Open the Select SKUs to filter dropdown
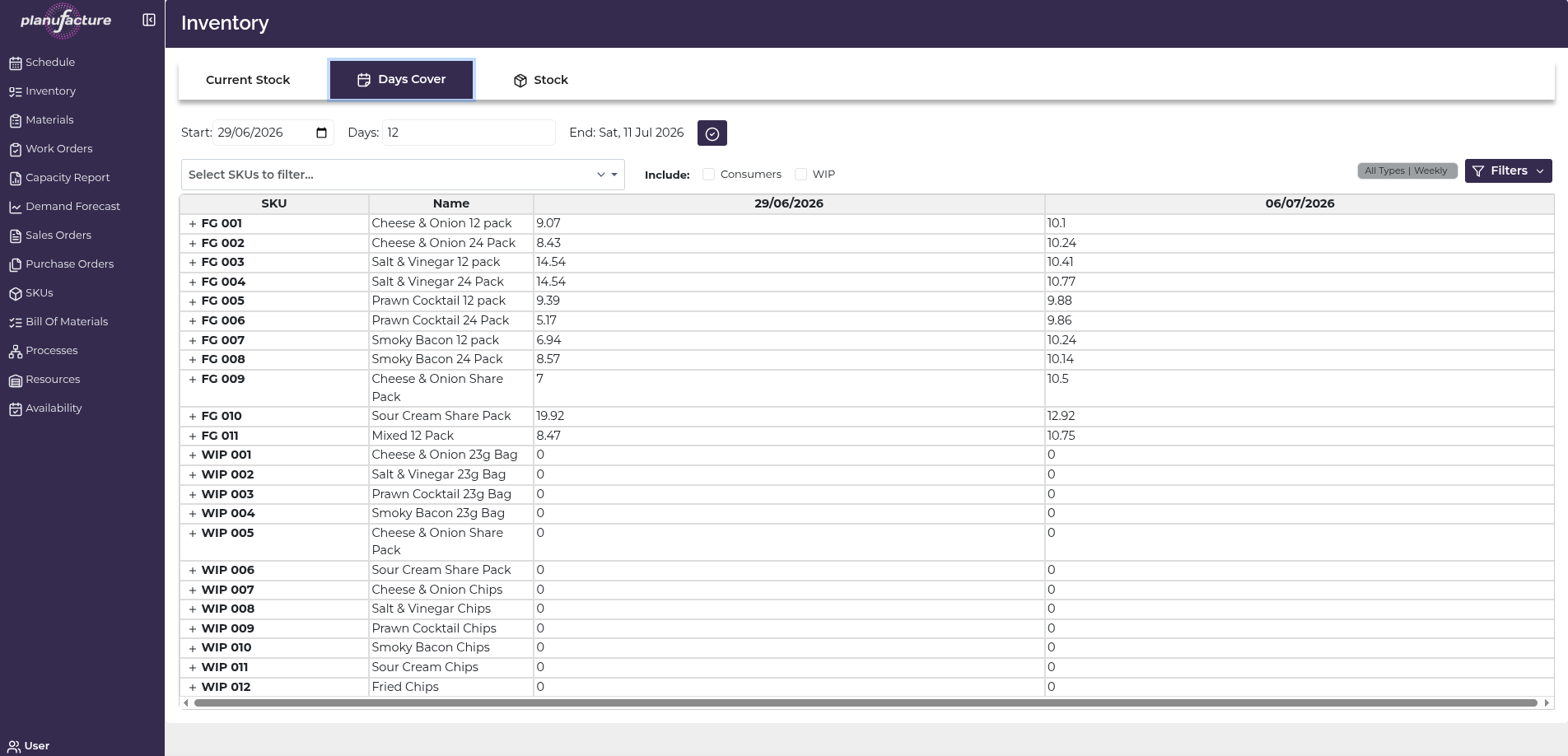The height and width of the screenshot is (756, 1568). point(403,175)
